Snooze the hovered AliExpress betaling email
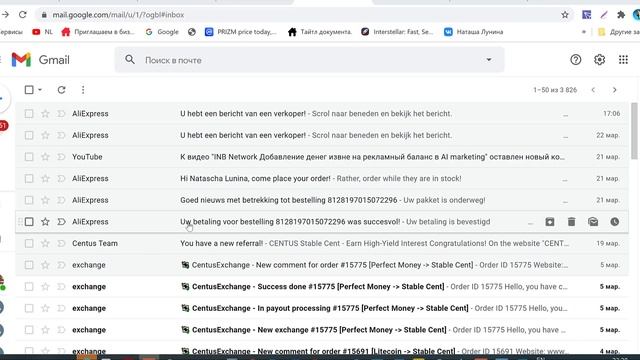Screen dimensions: 640x360 pos(615,222)
